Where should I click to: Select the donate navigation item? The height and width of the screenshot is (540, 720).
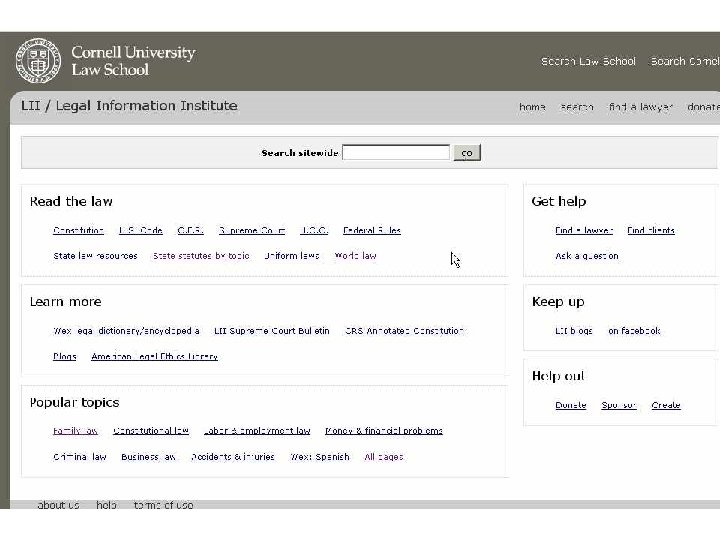coord(703,107)
